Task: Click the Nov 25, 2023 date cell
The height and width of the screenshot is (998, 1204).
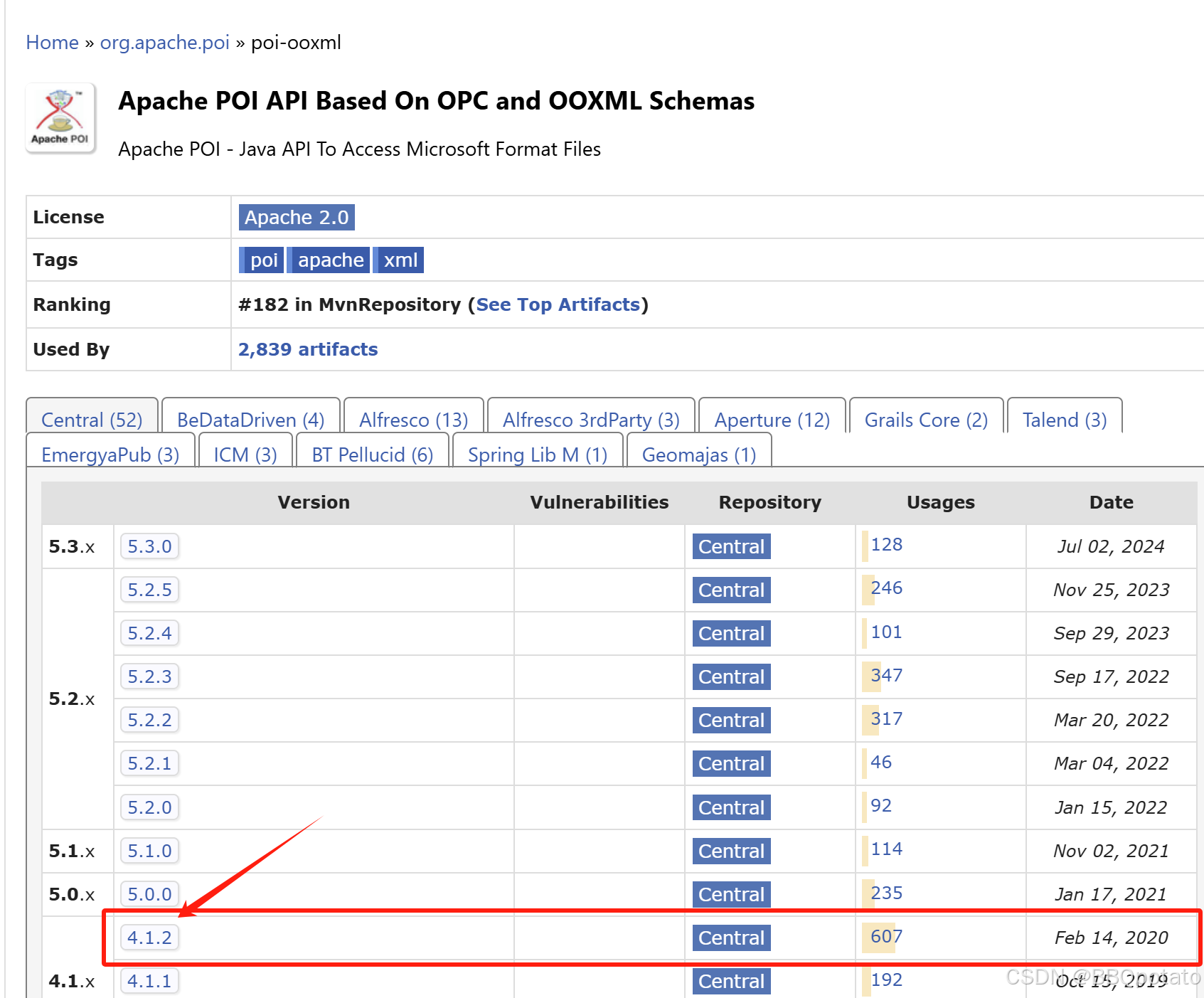Action: point(1111,590)
